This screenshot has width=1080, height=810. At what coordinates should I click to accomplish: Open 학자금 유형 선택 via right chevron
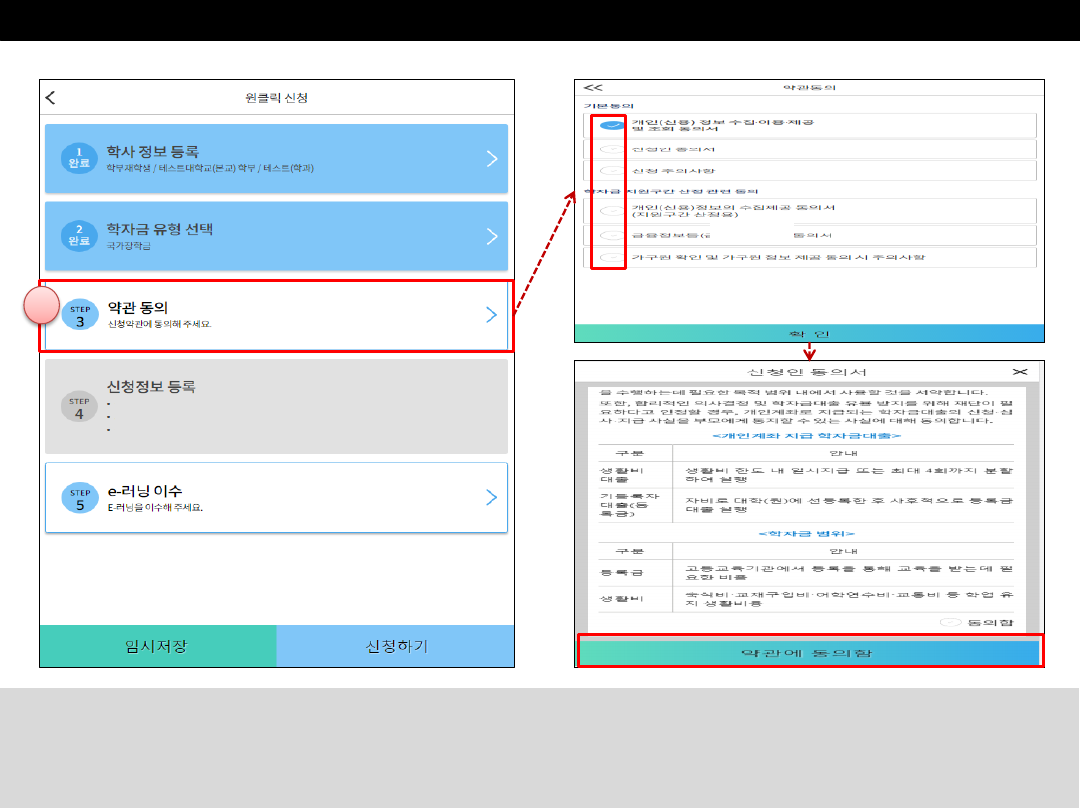coord(491,236)
